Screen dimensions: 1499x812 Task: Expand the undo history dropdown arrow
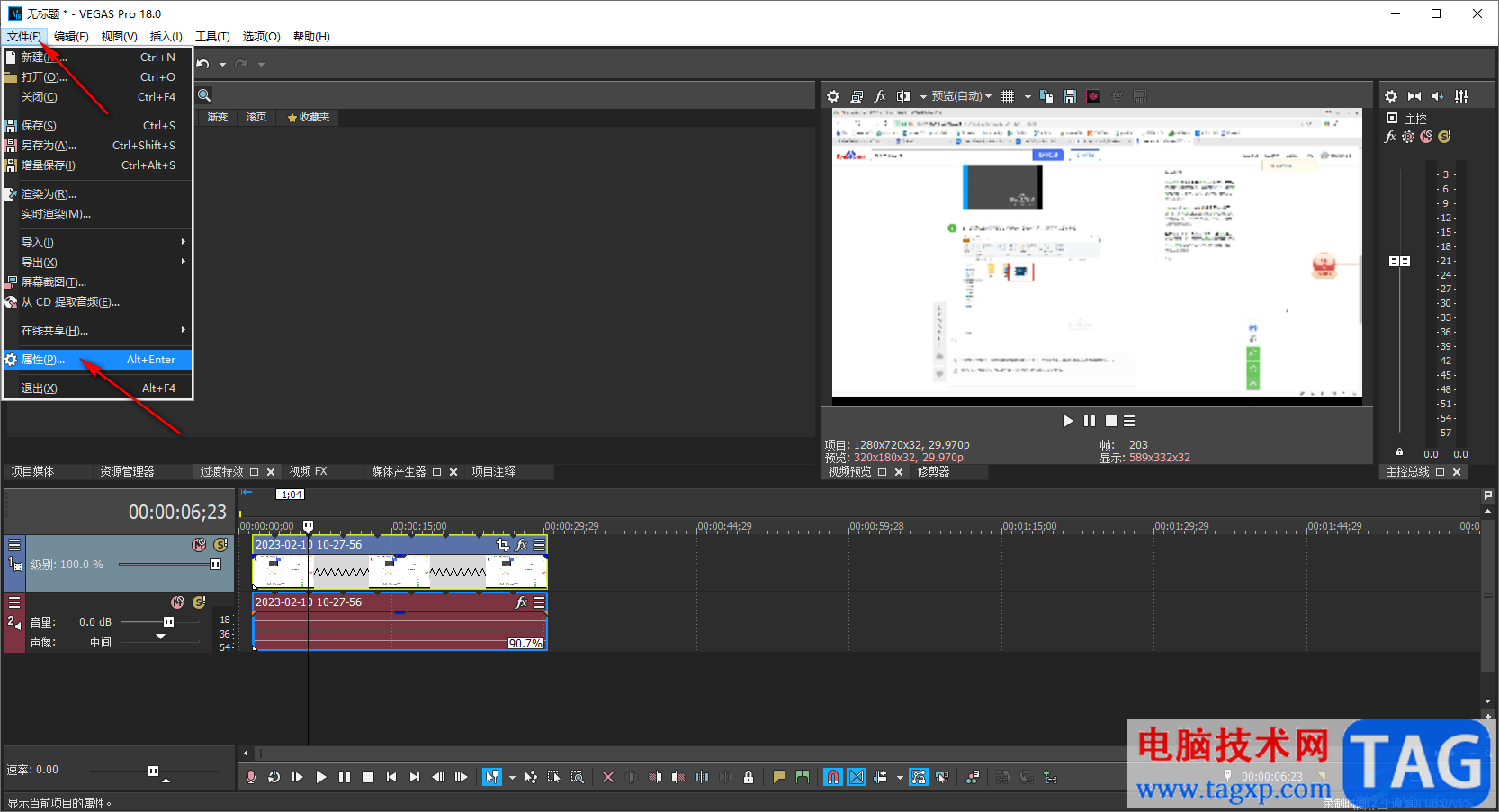point(222,64)
